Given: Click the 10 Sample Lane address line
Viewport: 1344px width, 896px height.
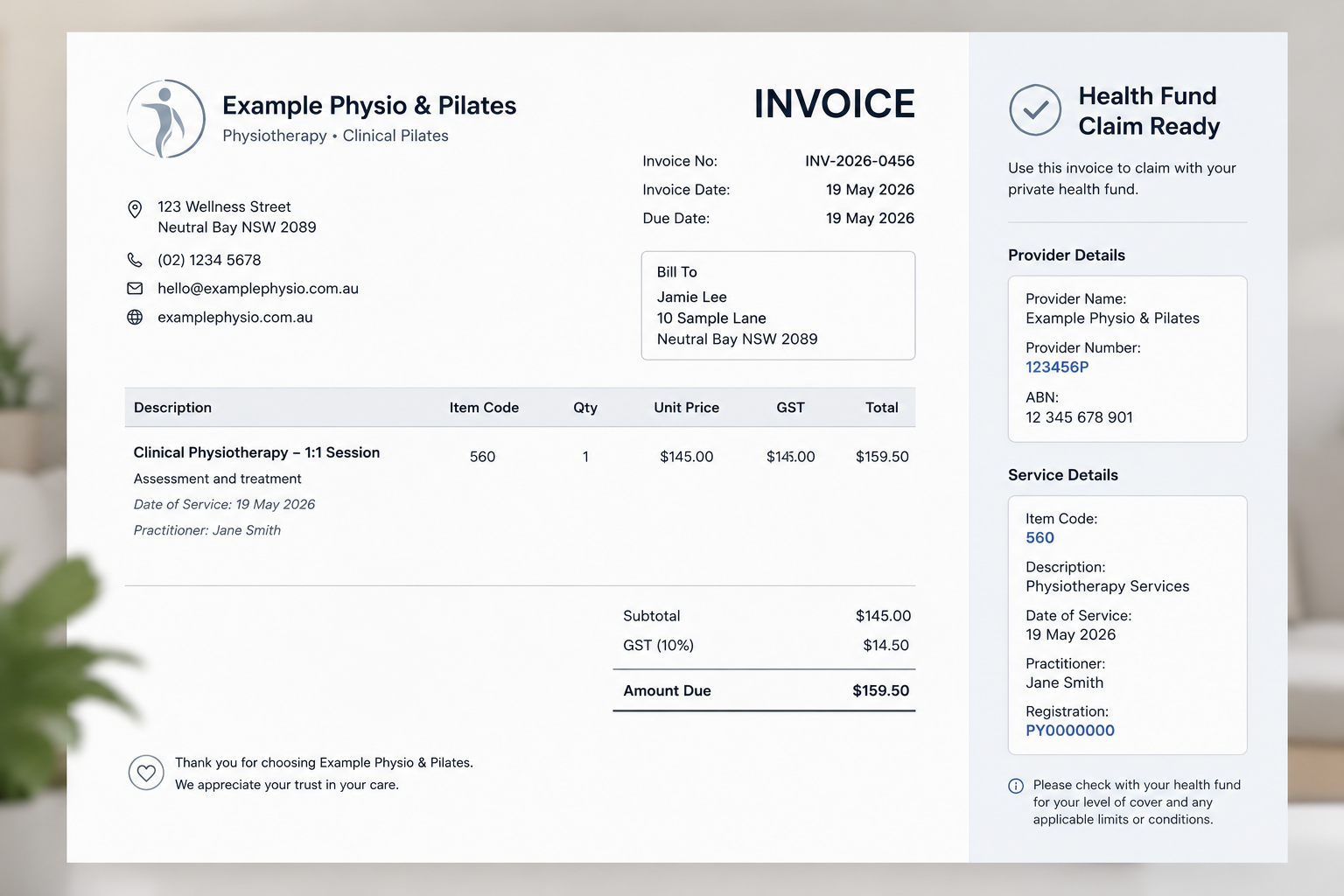Looking at the screenshot, I should tap(711, 318).
